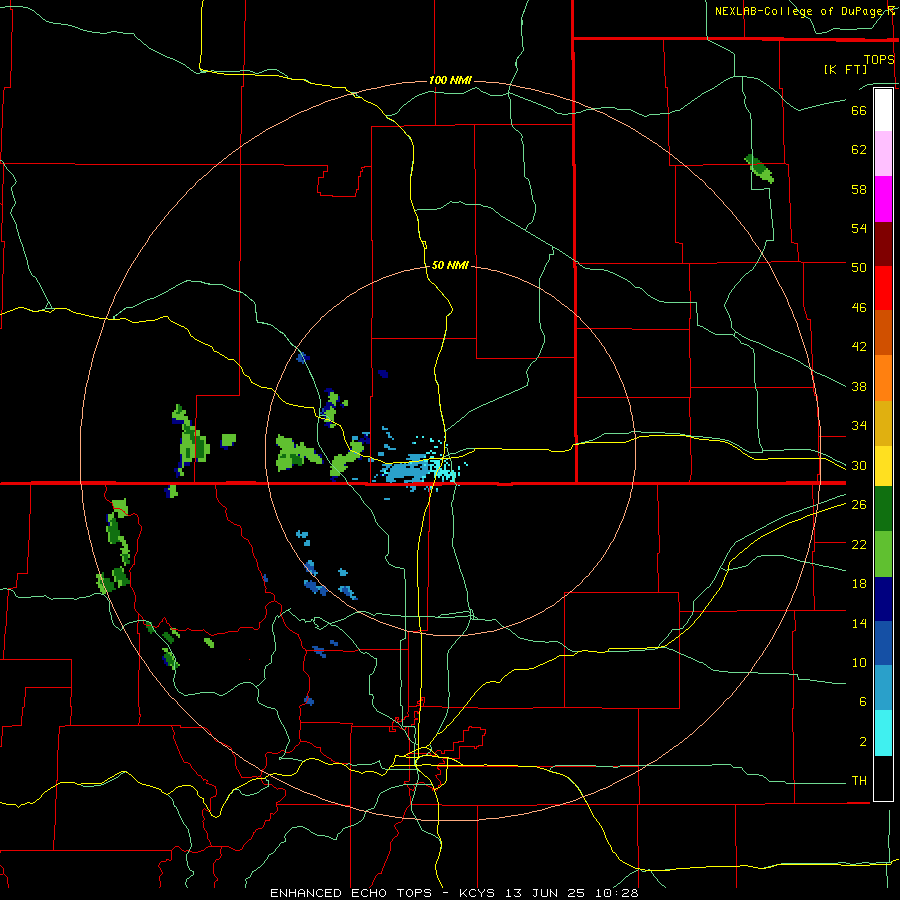Click the [K FT] units label

click(x=845, y=69)
